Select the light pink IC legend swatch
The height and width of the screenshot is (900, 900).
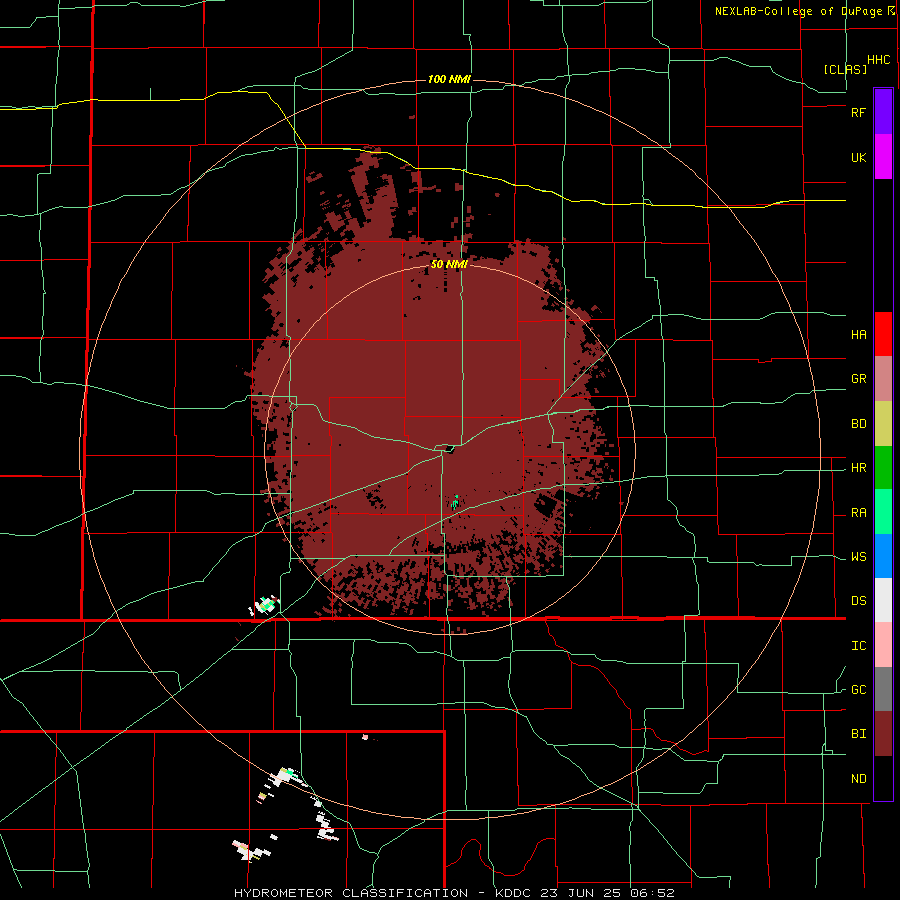tap(883, 645)
